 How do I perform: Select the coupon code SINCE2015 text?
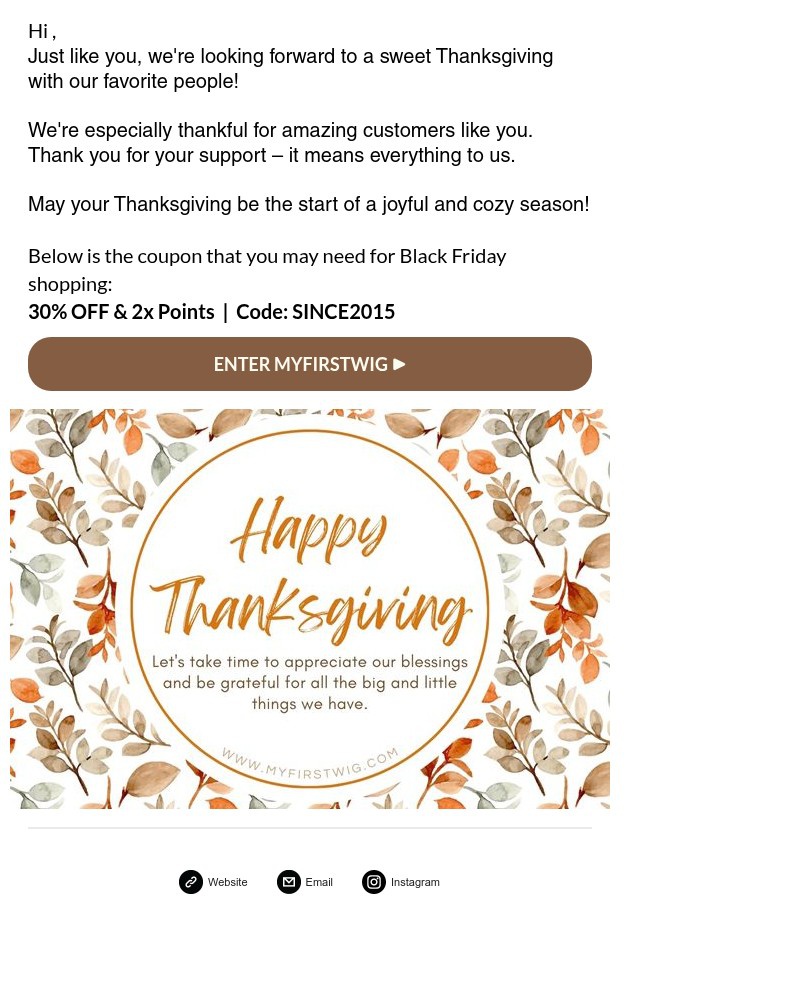click(343, 311)
